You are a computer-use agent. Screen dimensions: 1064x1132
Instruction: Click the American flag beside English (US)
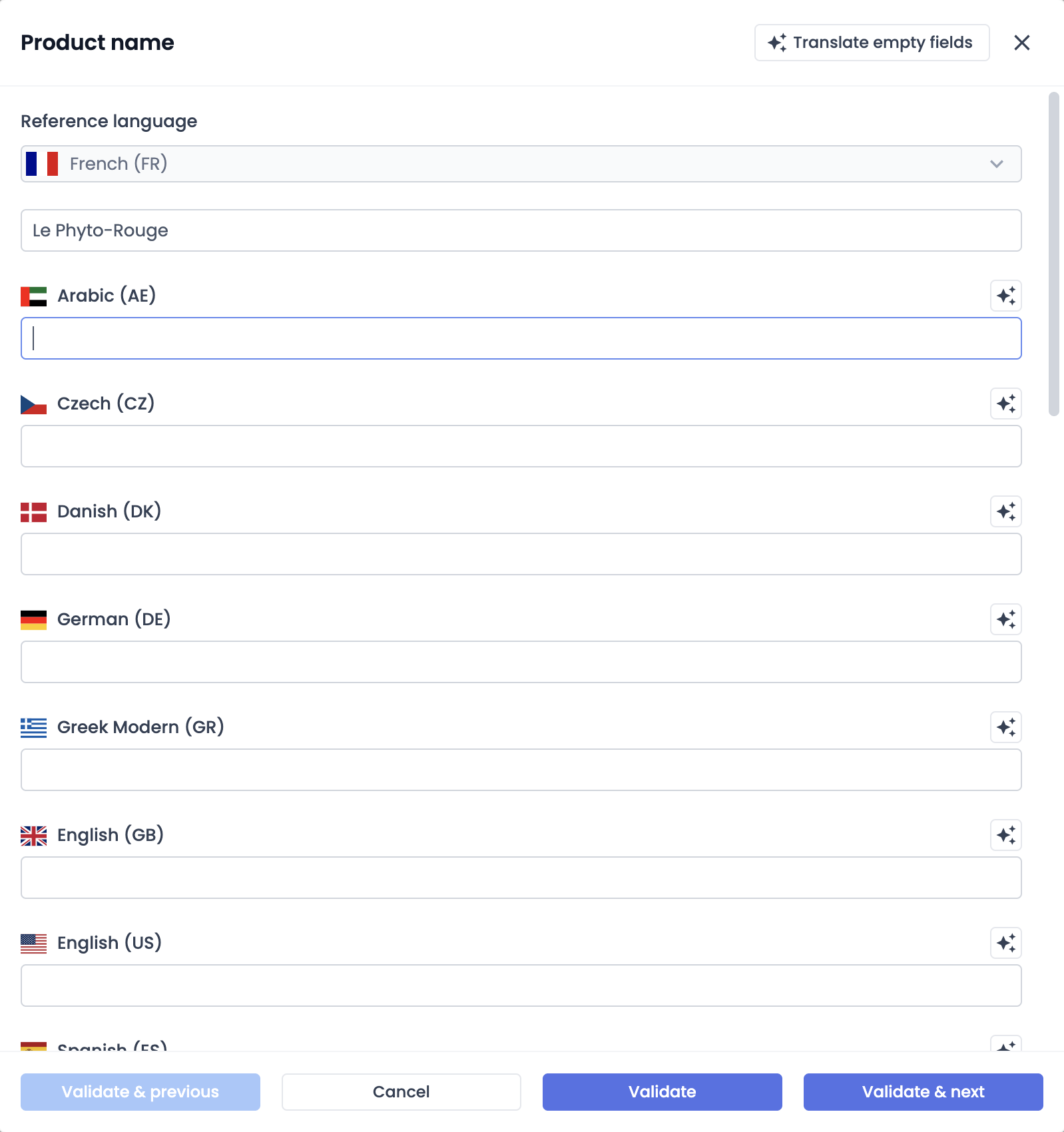click(33, 944)
